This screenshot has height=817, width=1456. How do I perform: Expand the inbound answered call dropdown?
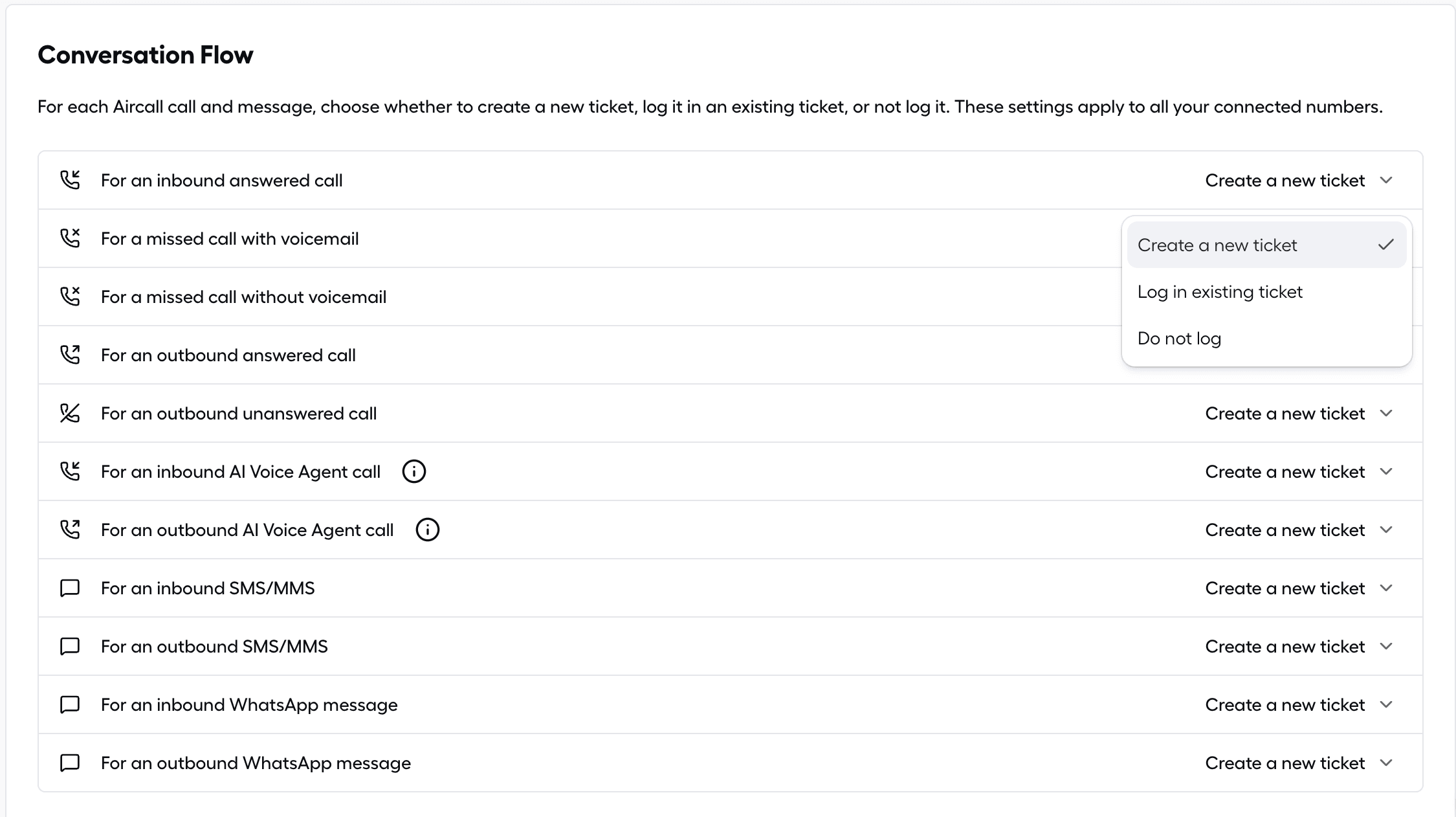(1299, 180)
